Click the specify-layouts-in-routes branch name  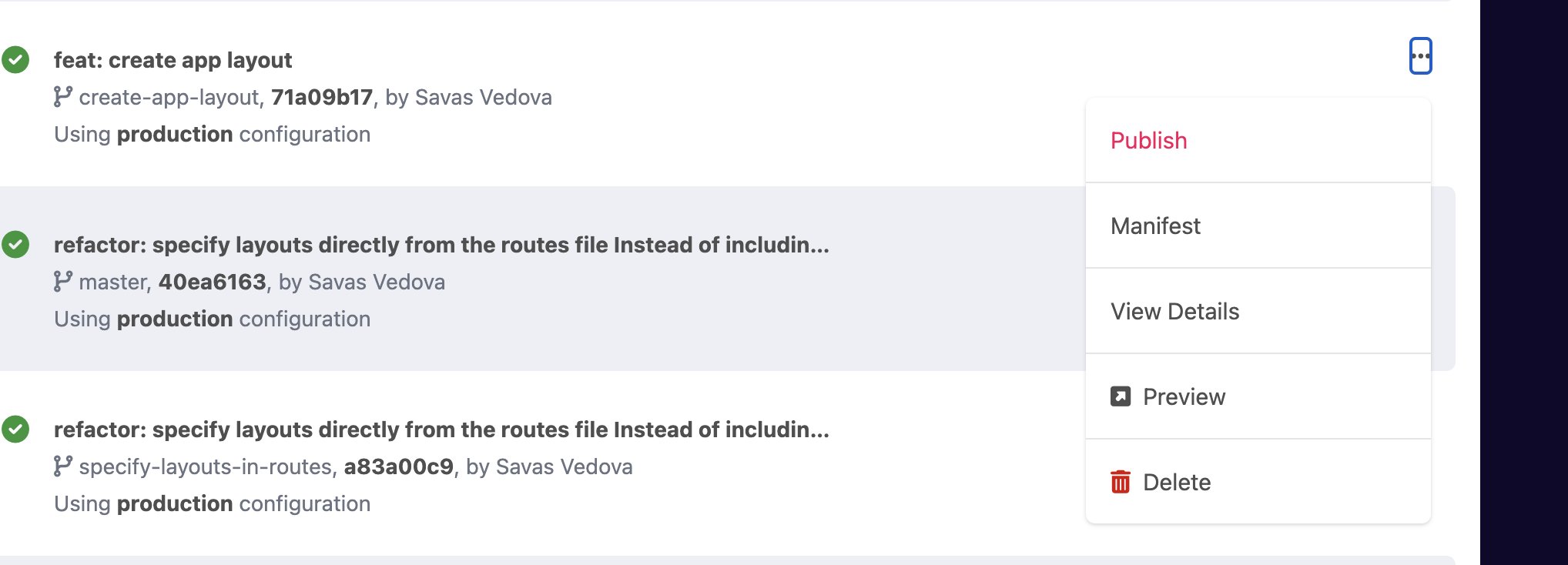205,467
